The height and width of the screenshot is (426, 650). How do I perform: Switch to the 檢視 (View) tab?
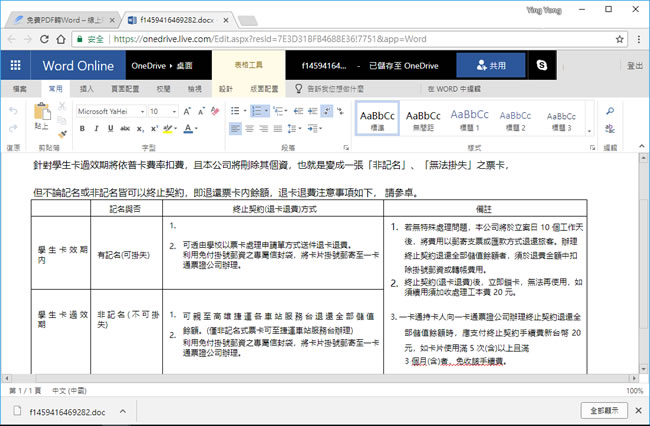click(194, 89)
